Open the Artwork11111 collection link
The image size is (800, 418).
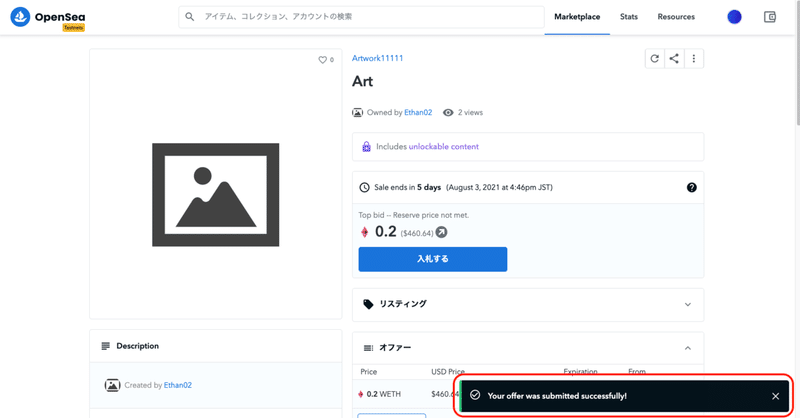pos(378,58)
